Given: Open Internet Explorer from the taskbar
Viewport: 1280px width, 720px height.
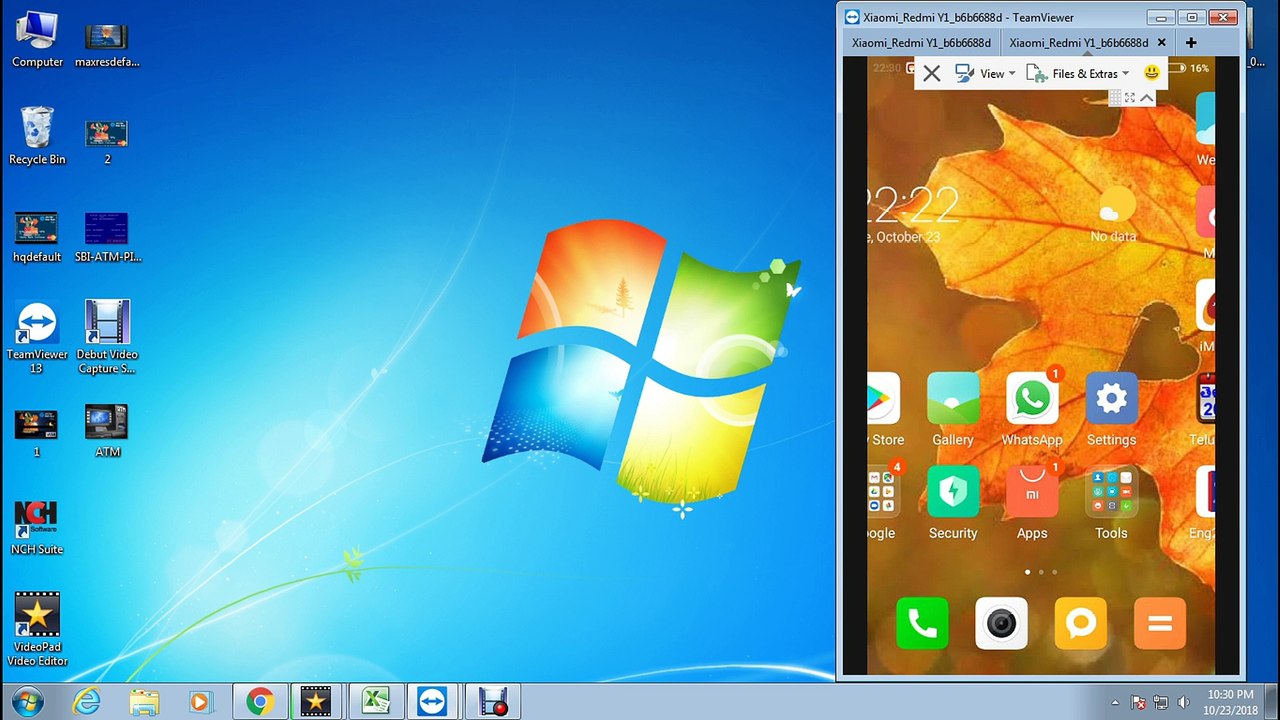Looking at the screenshot, I should coord(87,702).
